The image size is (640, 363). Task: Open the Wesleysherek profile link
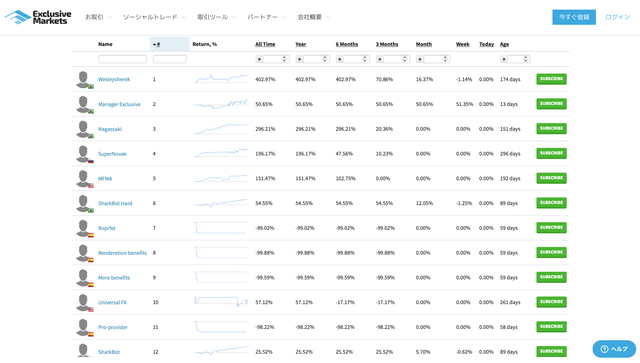pos(114,79)
